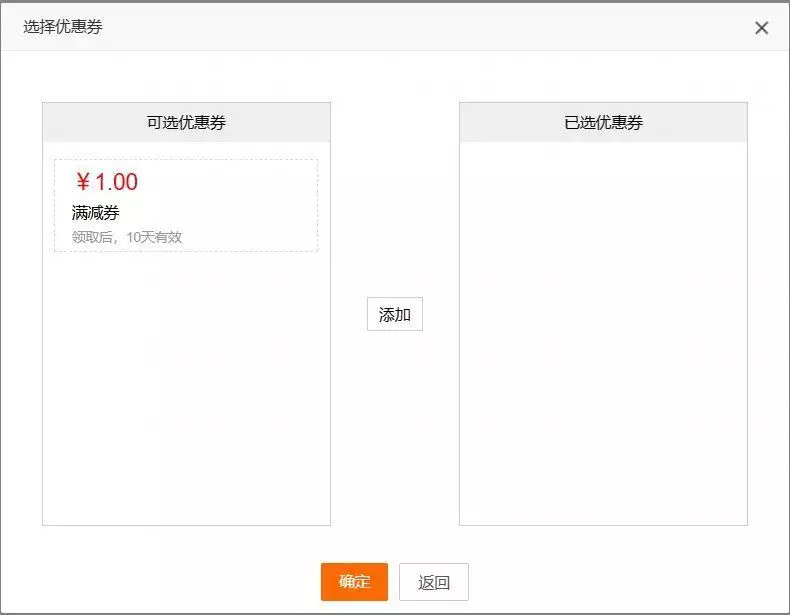Image resolution: width=790 pixels, height=615 pixels.
Task: Click the 已选优惠券 panel header
Action: pos(603,123)
